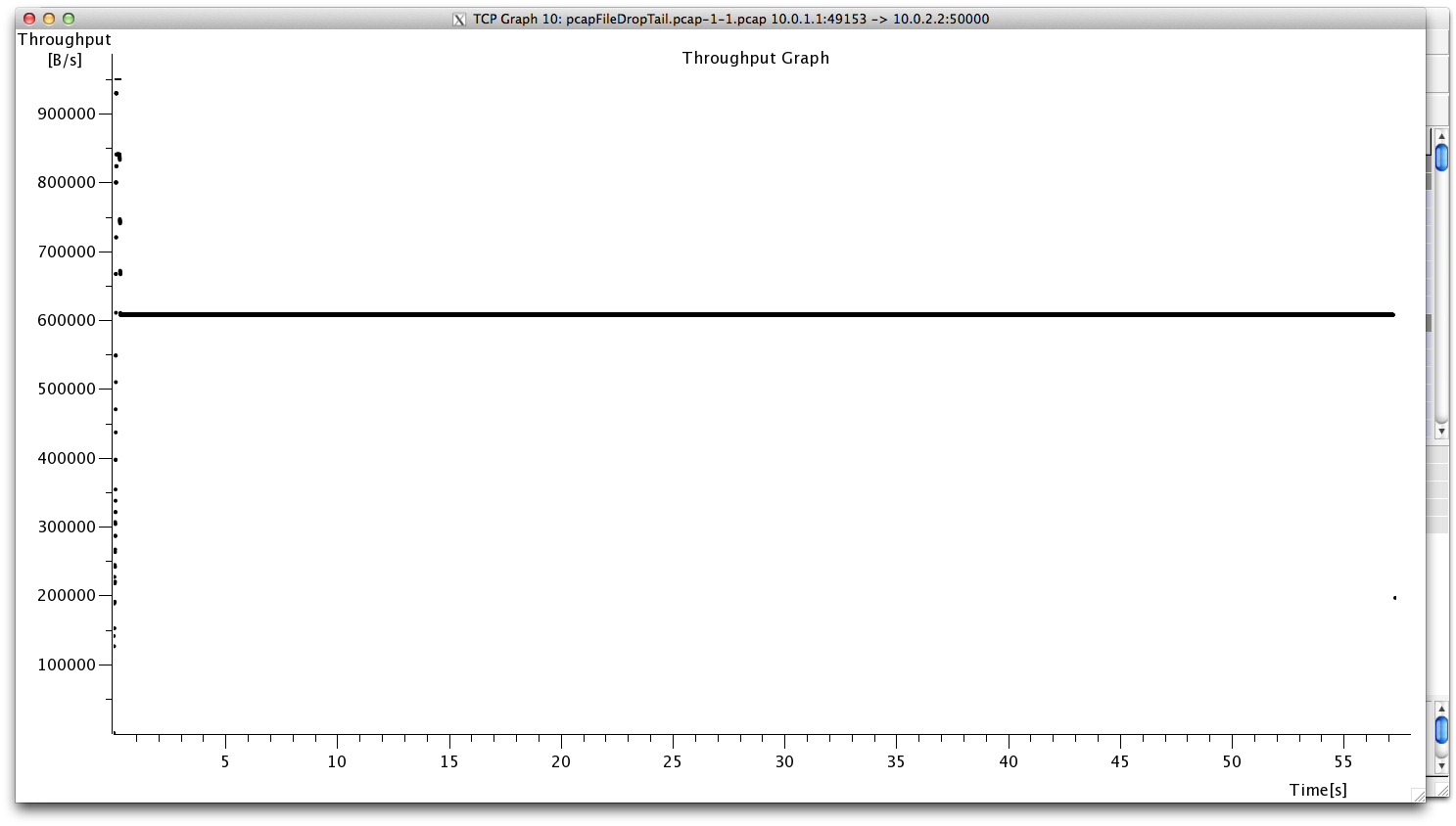This screenshot has width=1456, height=826.
Task: Click the 10 second x-axis tick label
Action: pos(337,761)
